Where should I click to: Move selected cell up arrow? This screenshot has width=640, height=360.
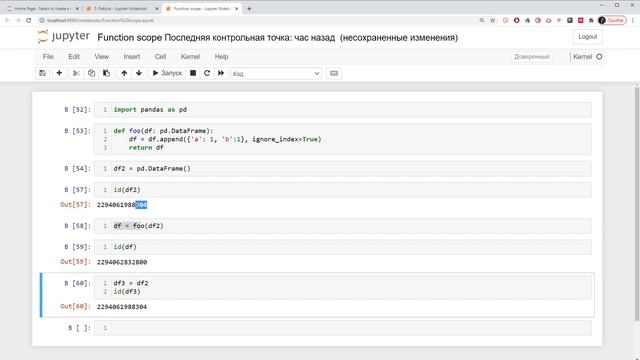124,73
